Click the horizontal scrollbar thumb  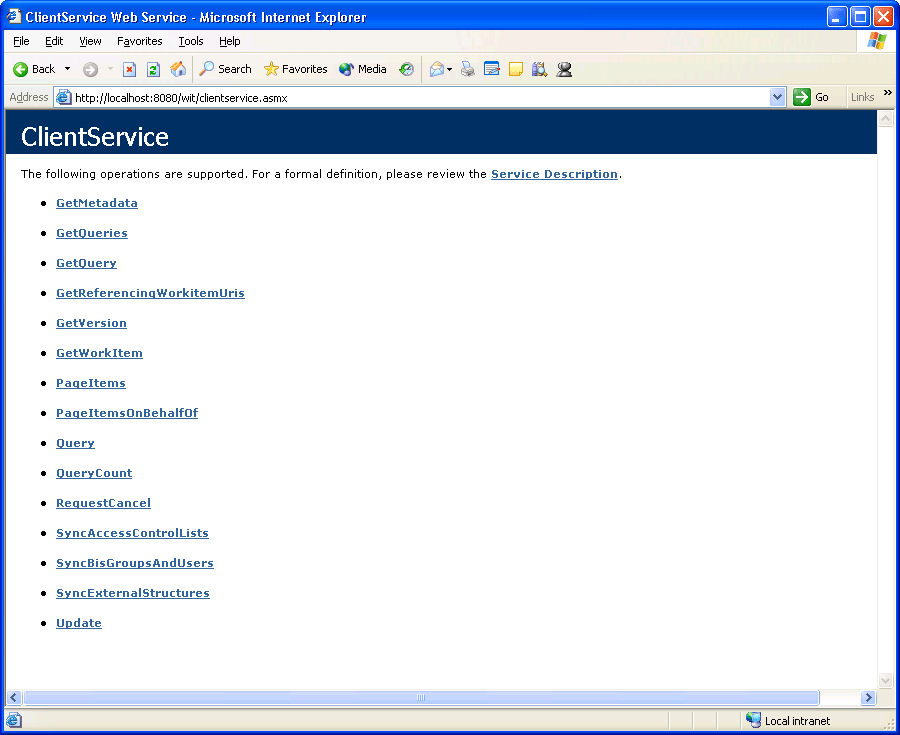click(x=420, y=697)
